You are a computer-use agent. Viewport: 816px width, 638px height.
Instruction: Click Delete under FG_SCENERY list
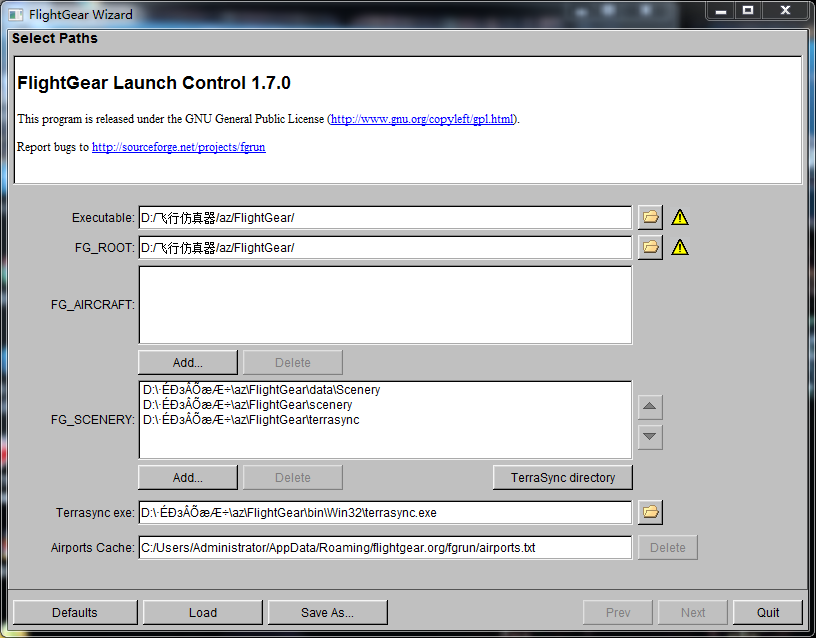click(292, 477)
